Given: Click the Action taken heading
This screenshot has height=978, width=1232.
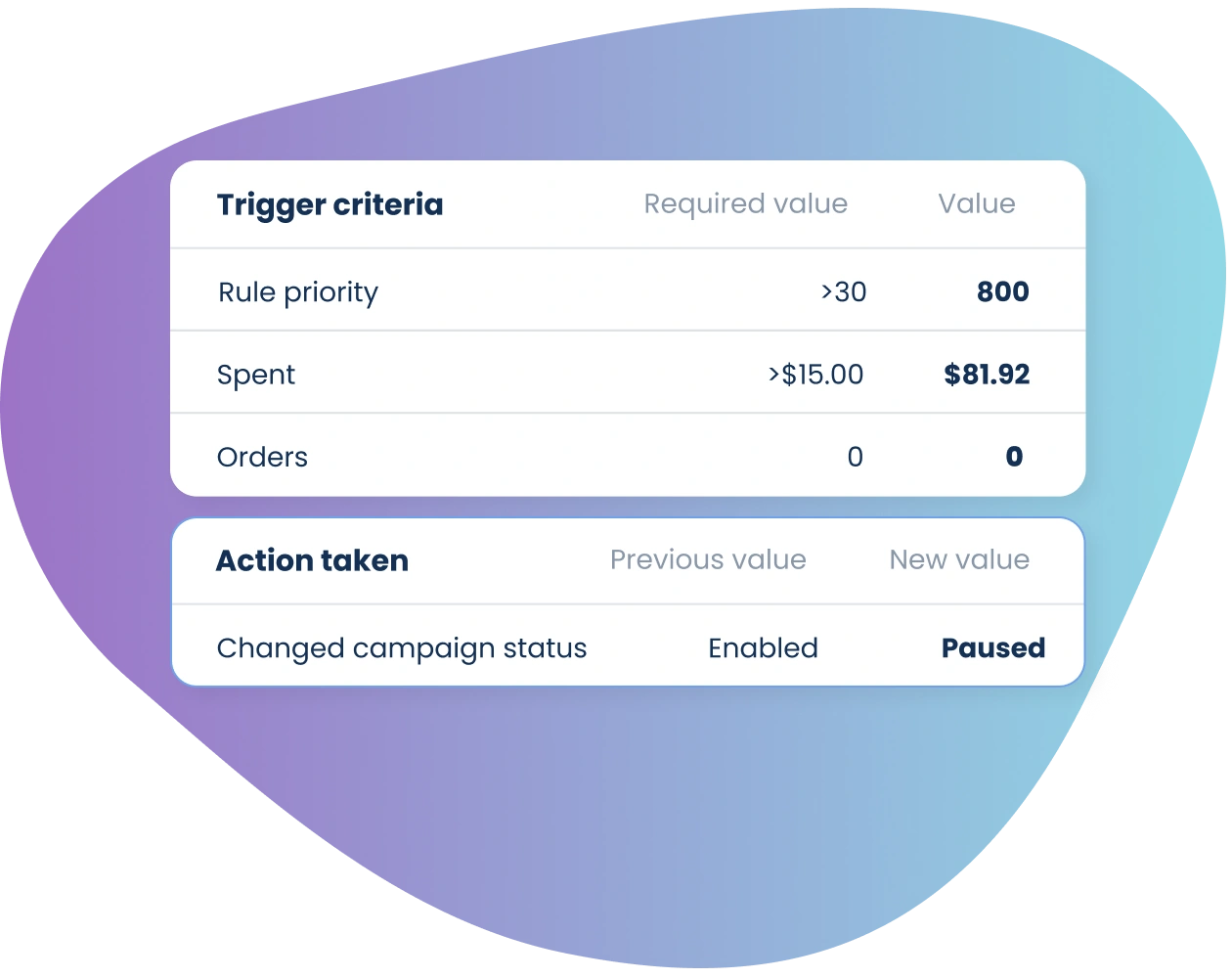Looking at the screenshot, I should (312, 560).
